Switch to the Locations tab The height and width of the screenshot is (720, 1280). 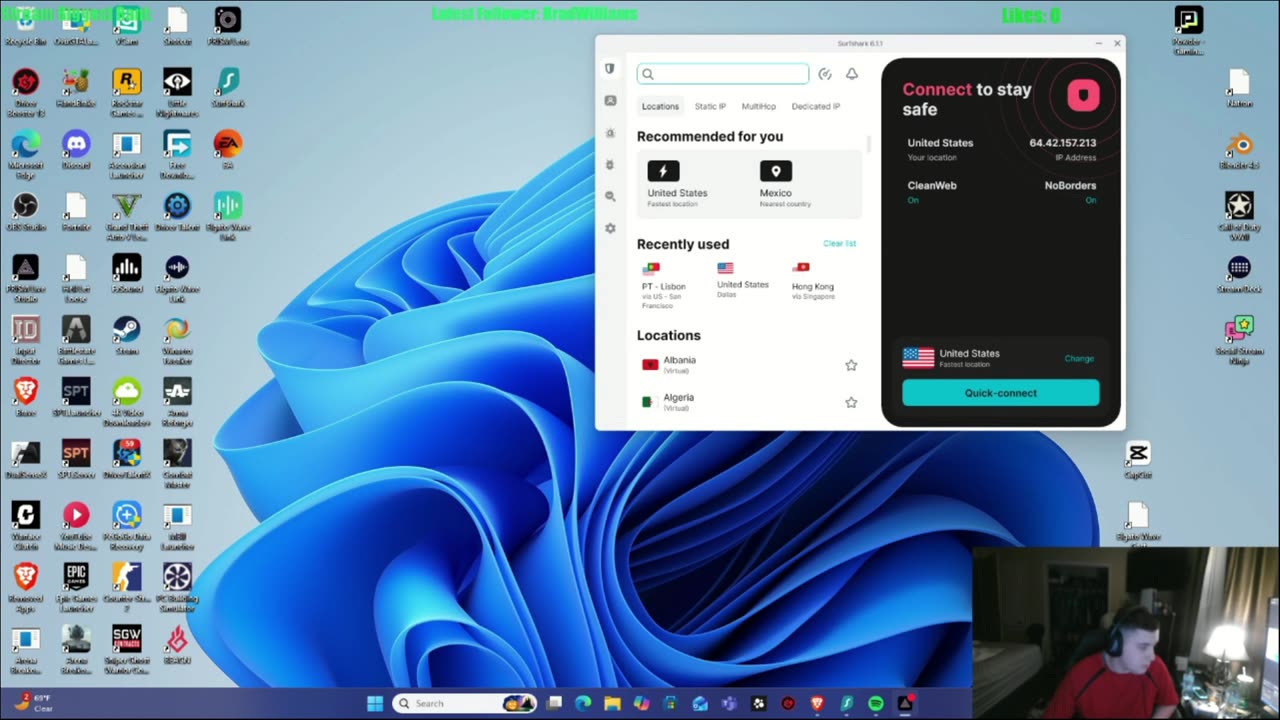coord(660,106)
